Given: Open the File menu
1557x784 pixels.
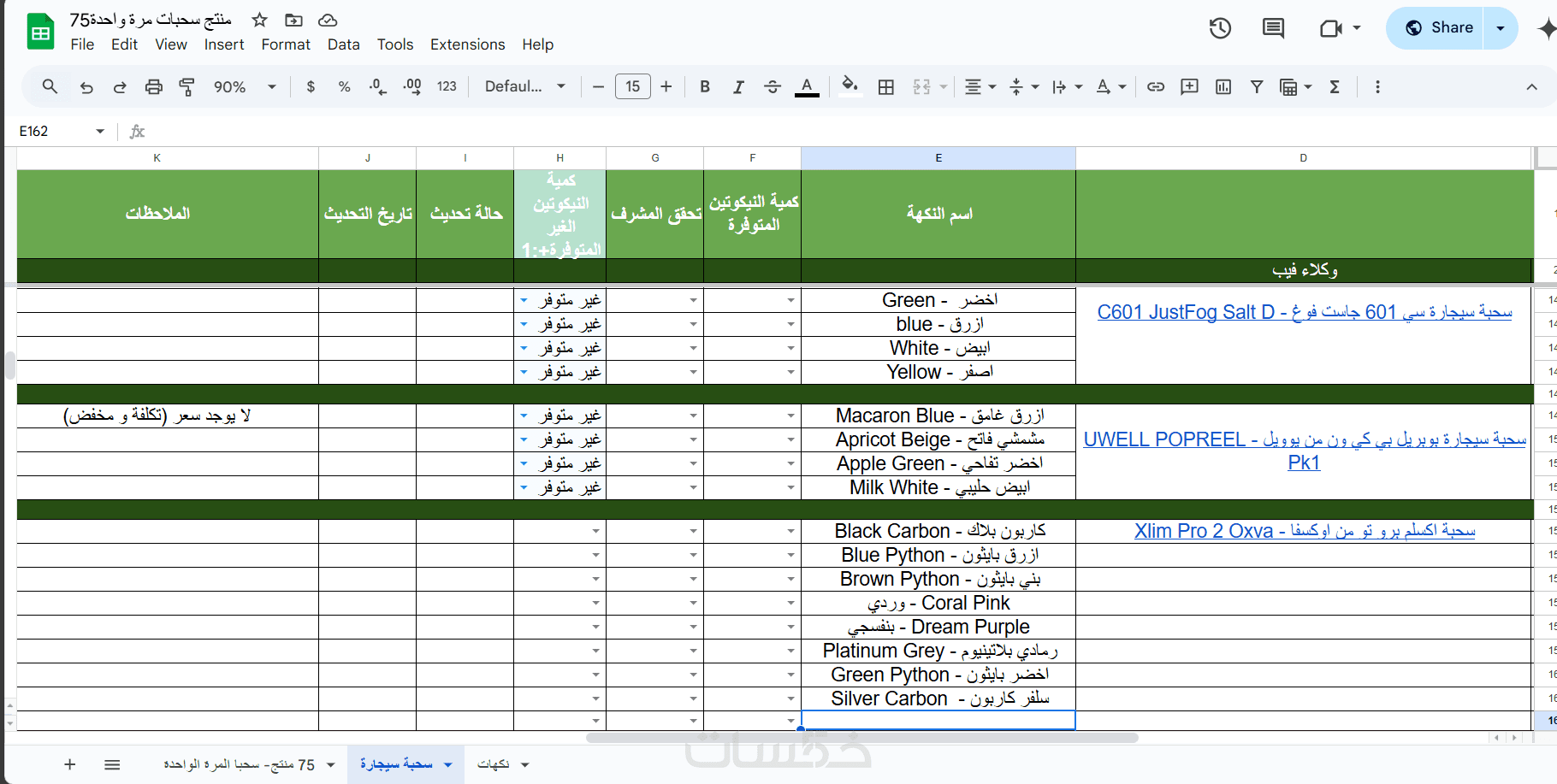Looking at the screenshot, I should [82, 44].
